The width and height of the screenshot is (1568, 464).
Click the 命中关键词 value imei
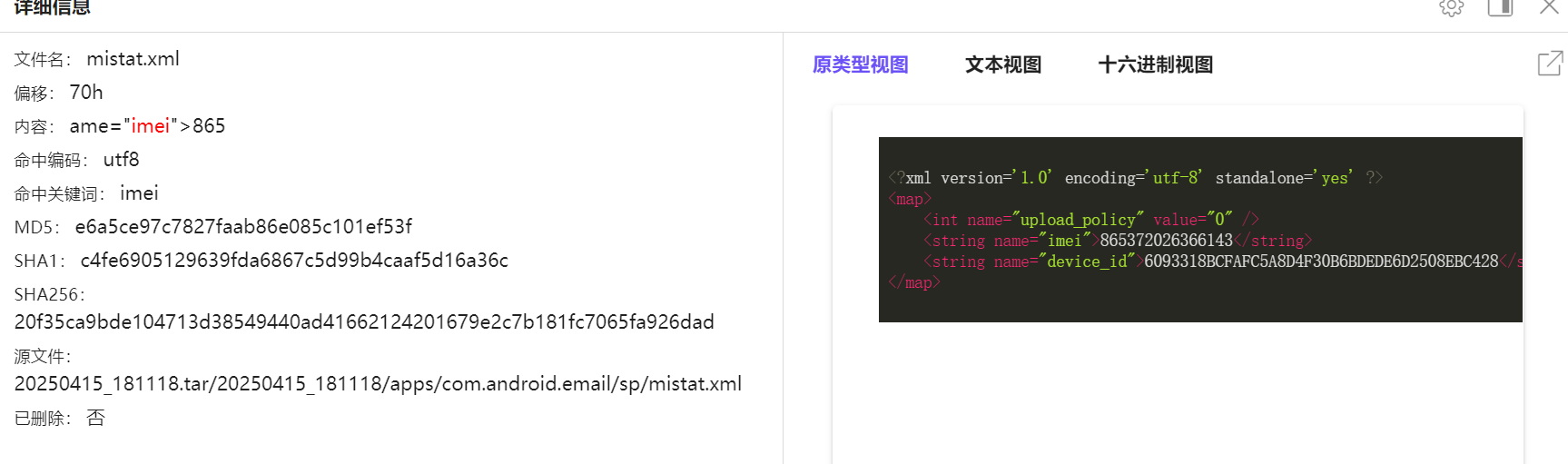139,193
